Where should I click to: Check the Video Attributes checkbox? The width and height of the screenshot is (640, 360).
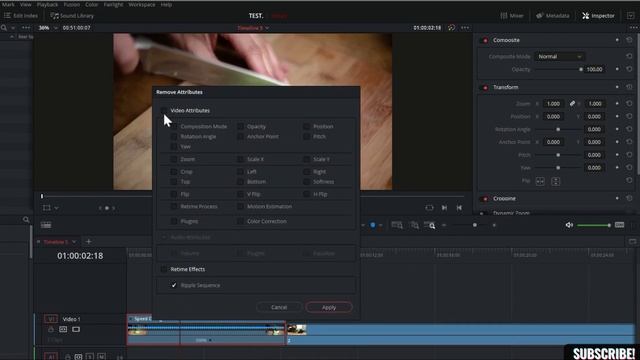[x=164, y=110]
